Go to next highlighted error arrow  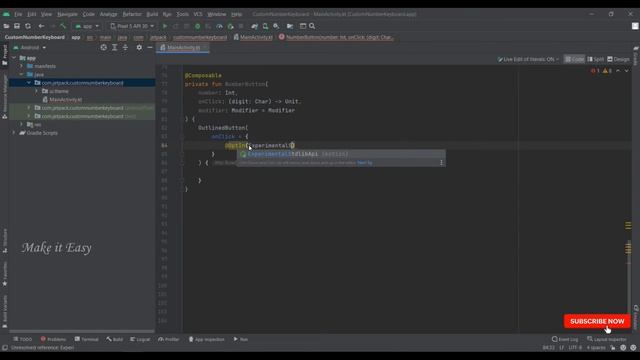point(627,71)
